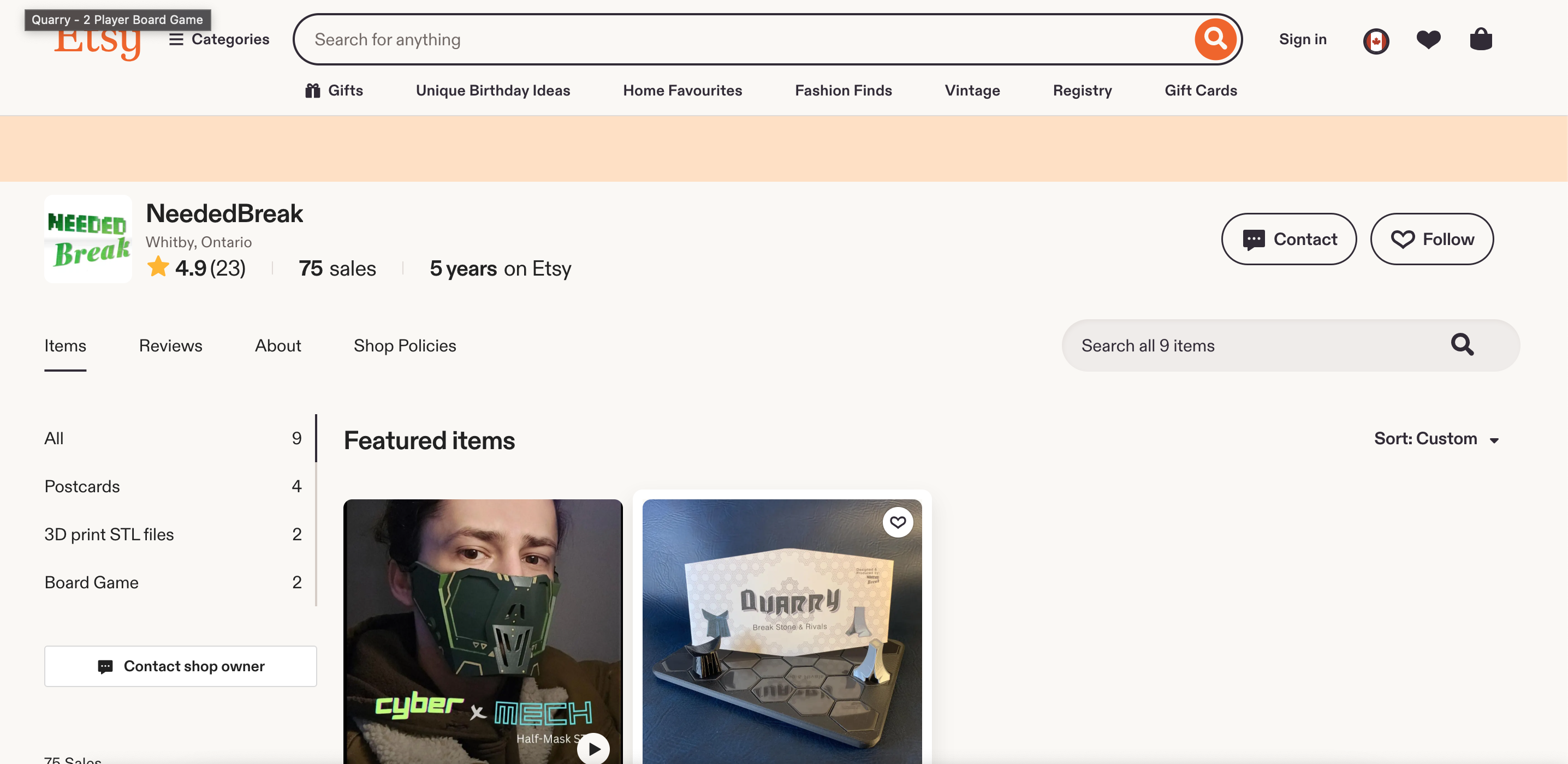Follow the NeededBreak shop
Screen dimensions: 1568x764
pyautogui.click(x=1432, y=239)
